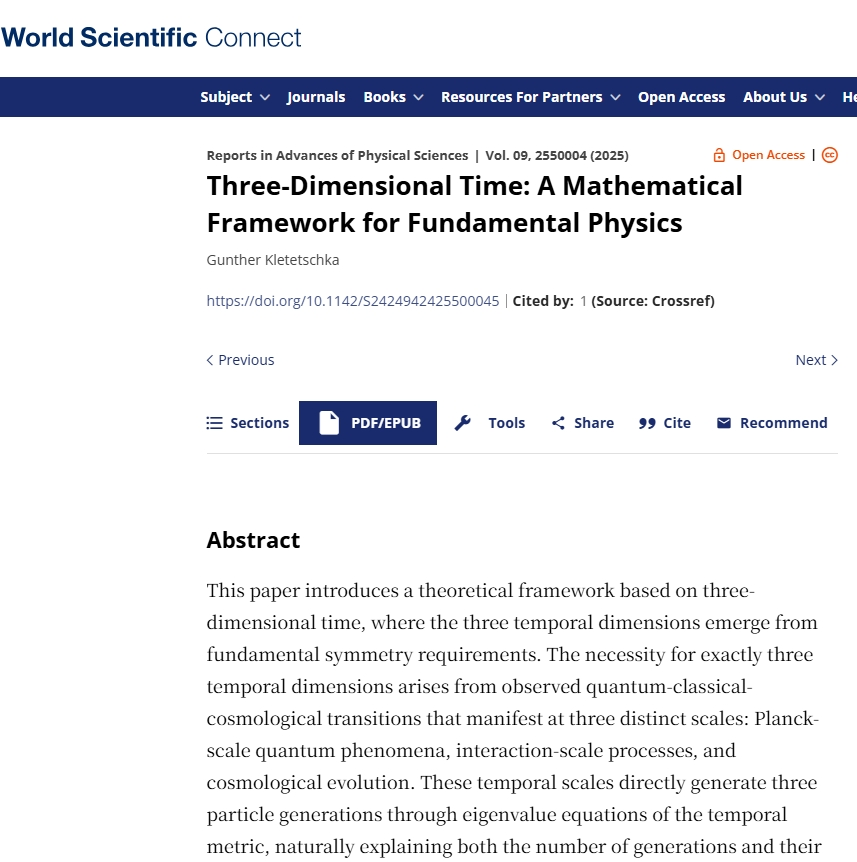Click the Cite label in the toolbar
857x862 pixels.
tap(677, 423)
